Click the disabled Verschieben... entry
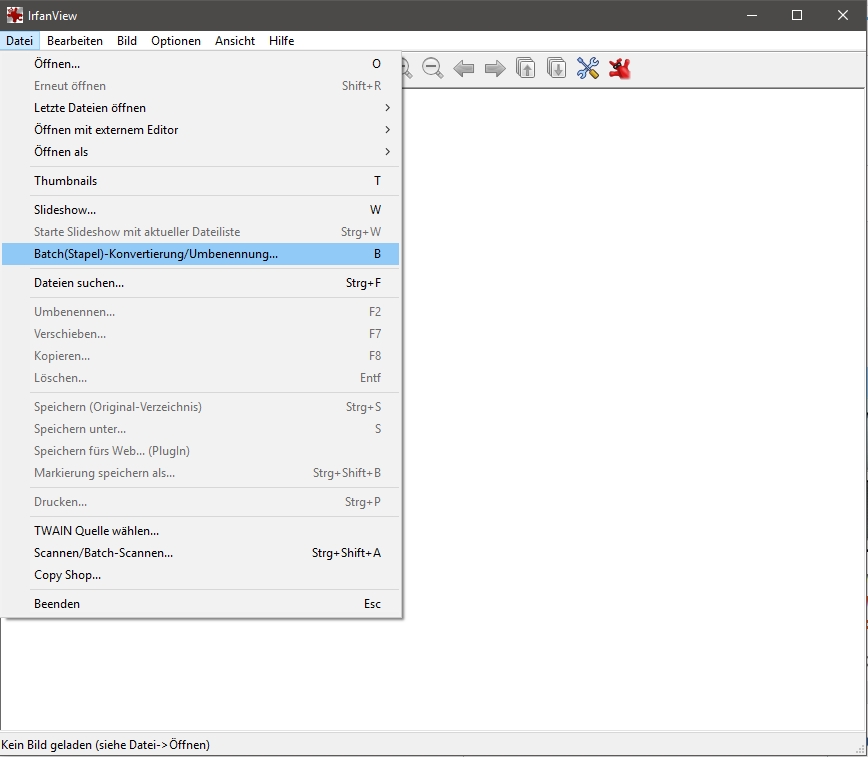This screenshot has width=868, height=757. pyautogui.click(x=200, y=333)
